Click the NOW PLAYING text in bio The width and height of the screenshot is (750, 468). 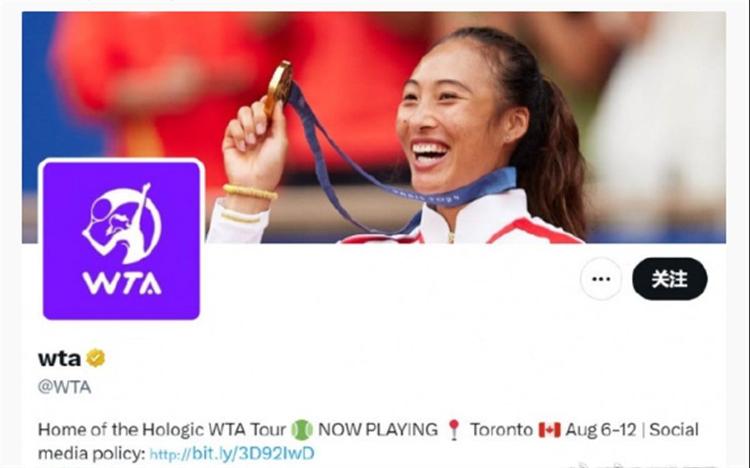tap(378, 430)
